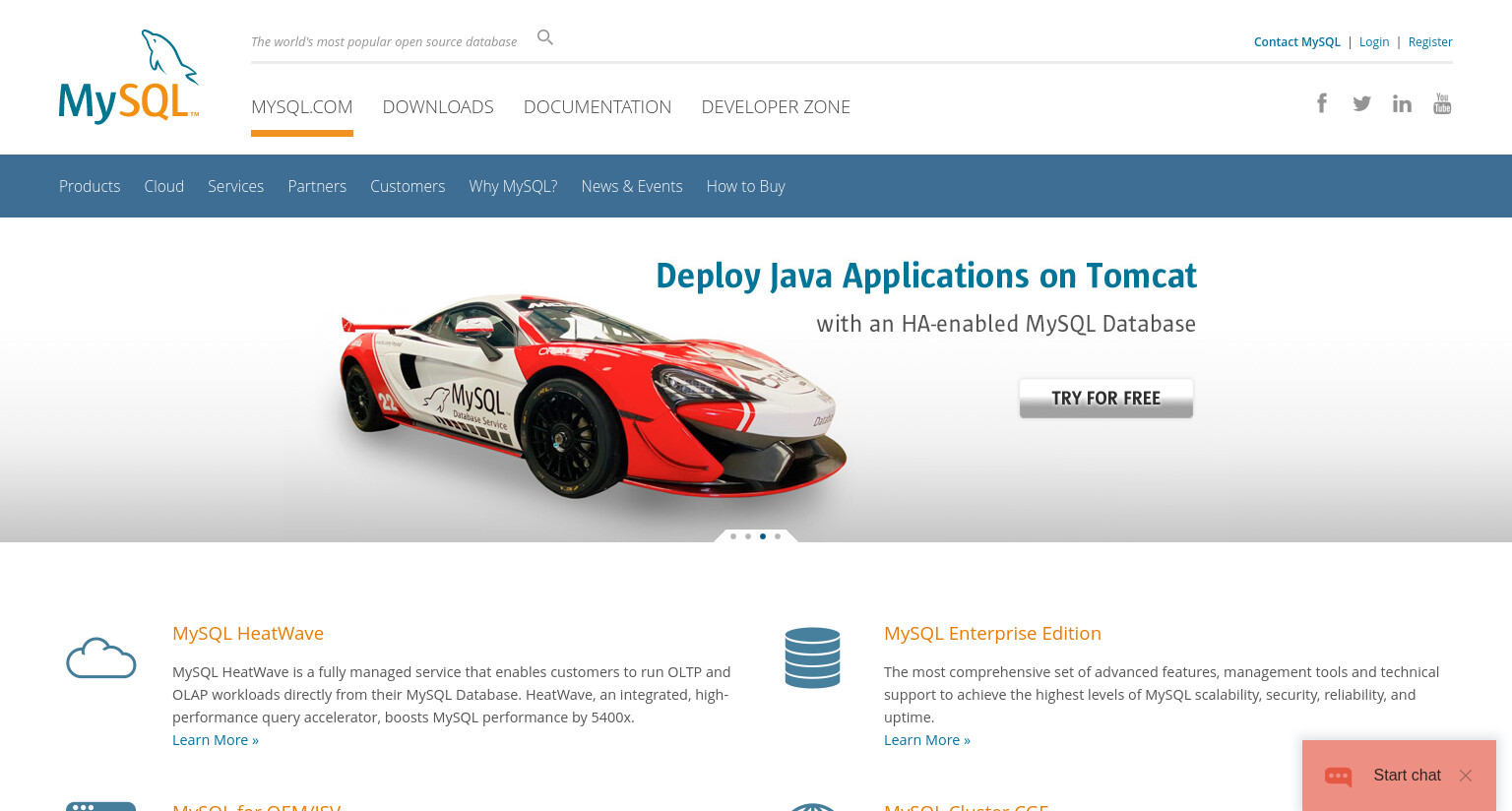Click 'with an HA-enabled MySQL Database' subtitle
The height and width of the screenshot is (811, 1512).
(x=1006, y=324)
